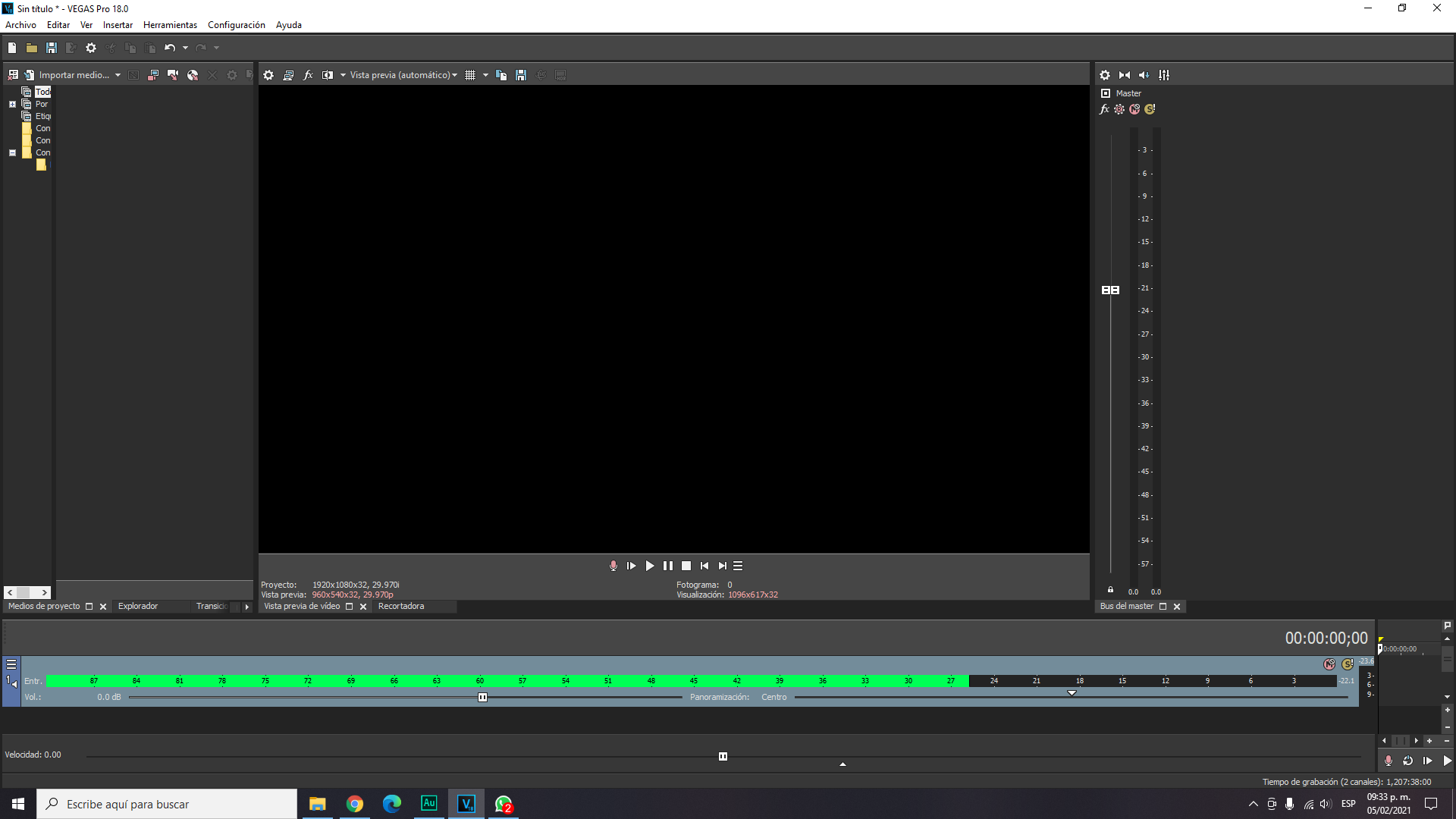Switch to the Recortadora tab
1456x819 pixels.
tap(401, 607)
